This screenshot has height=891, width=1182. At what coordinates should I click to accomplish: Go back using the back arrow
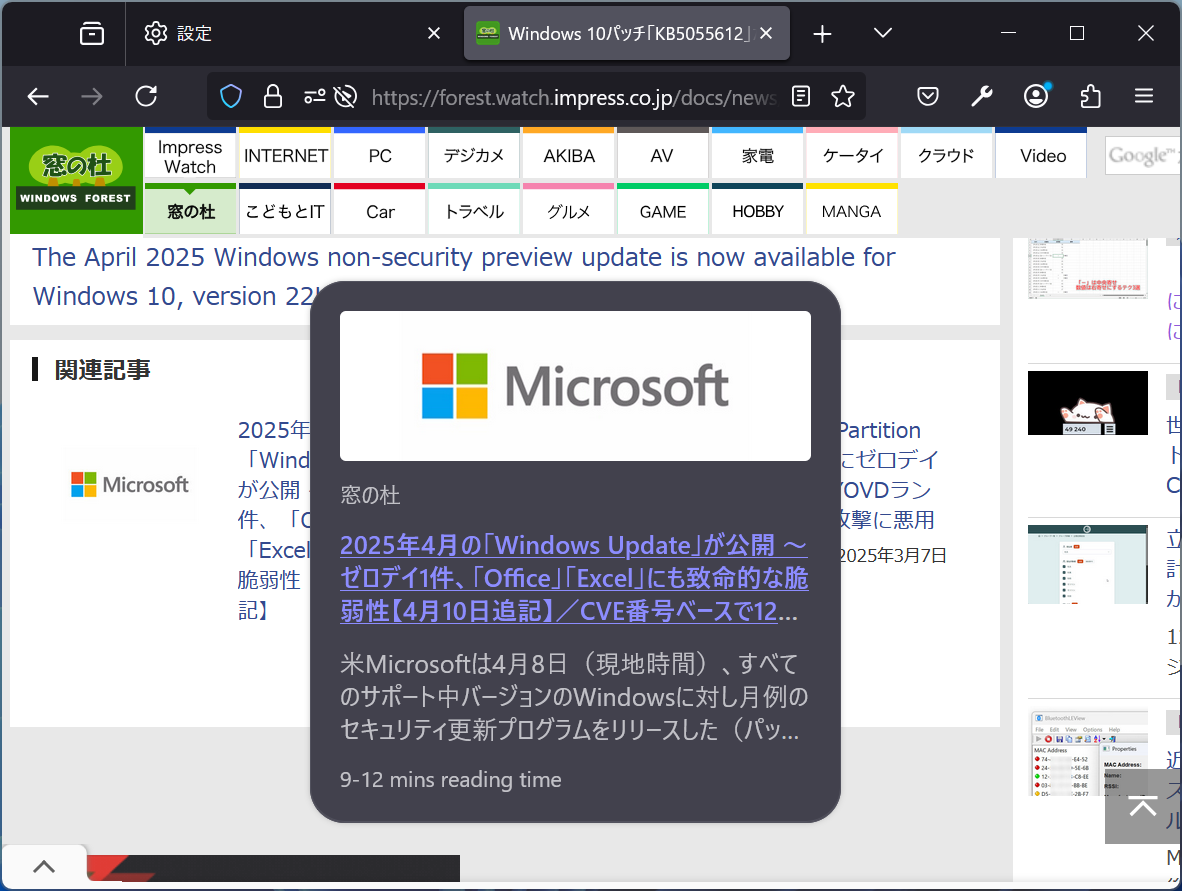coord(38,96)
